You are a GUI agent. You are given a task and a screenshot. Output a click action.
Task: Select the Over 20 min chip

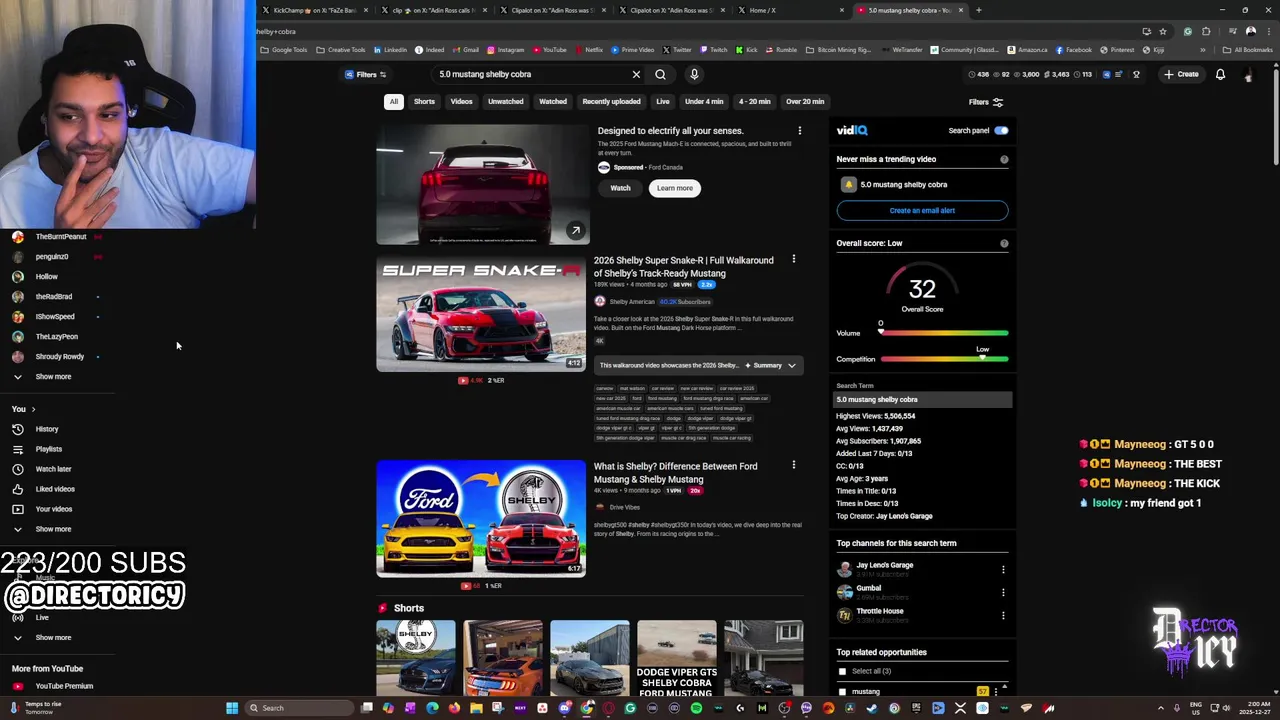coord(805,101)
